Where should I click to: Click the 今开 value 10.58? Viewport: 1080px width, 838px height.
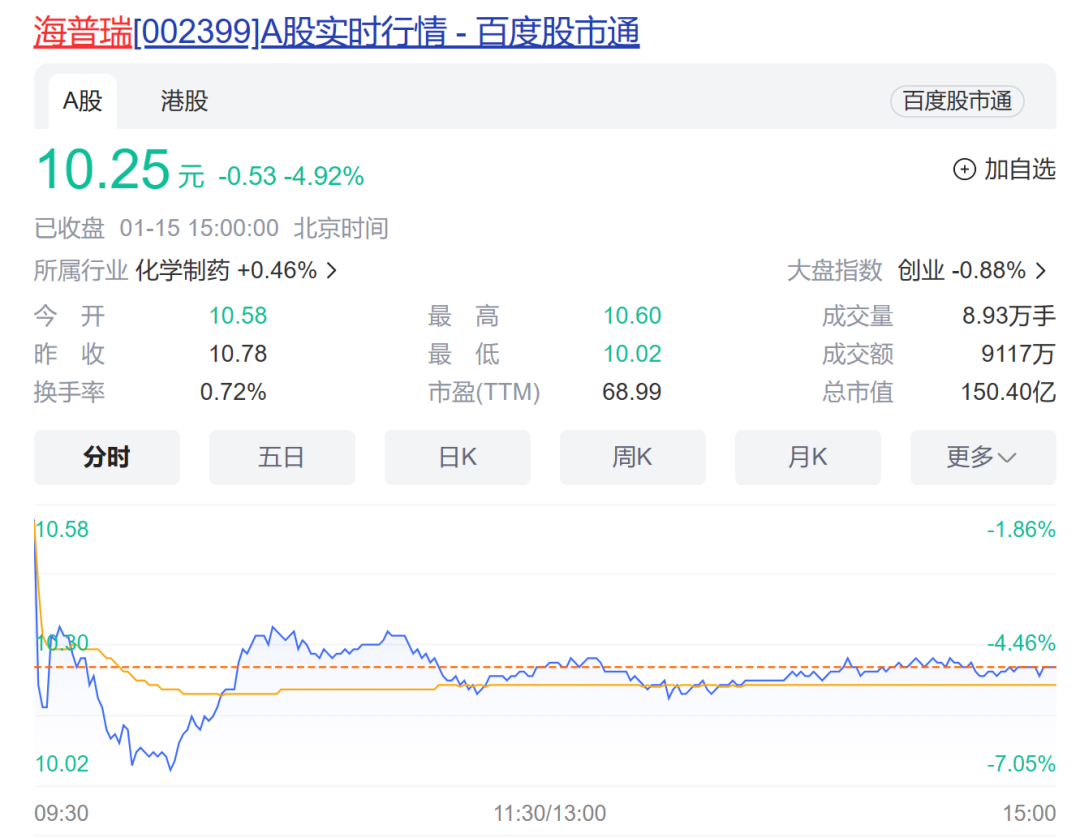pos(238,316)
